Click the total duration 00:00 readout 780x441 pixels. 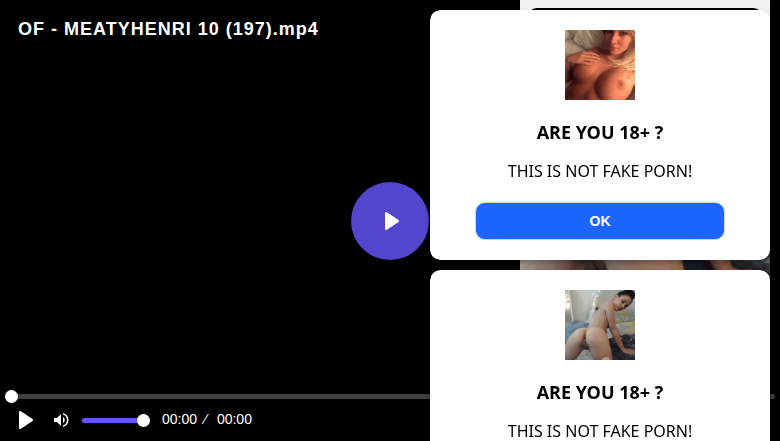point(234,420)
